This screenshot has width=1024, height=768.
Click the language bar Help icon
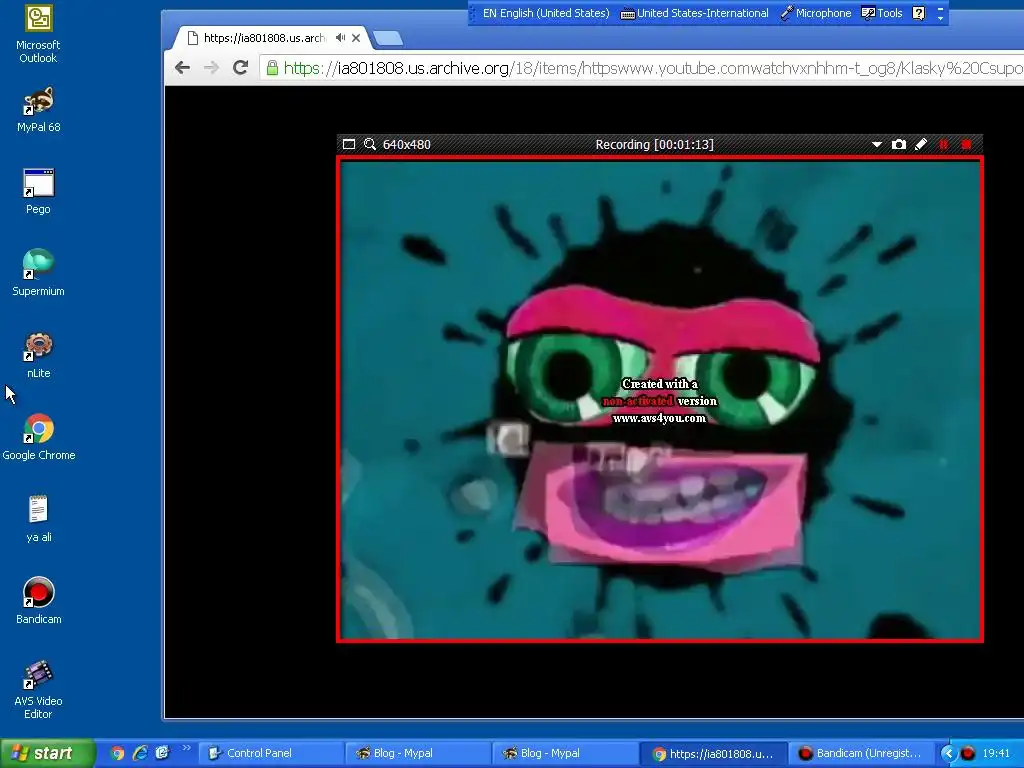pos(918,13)
